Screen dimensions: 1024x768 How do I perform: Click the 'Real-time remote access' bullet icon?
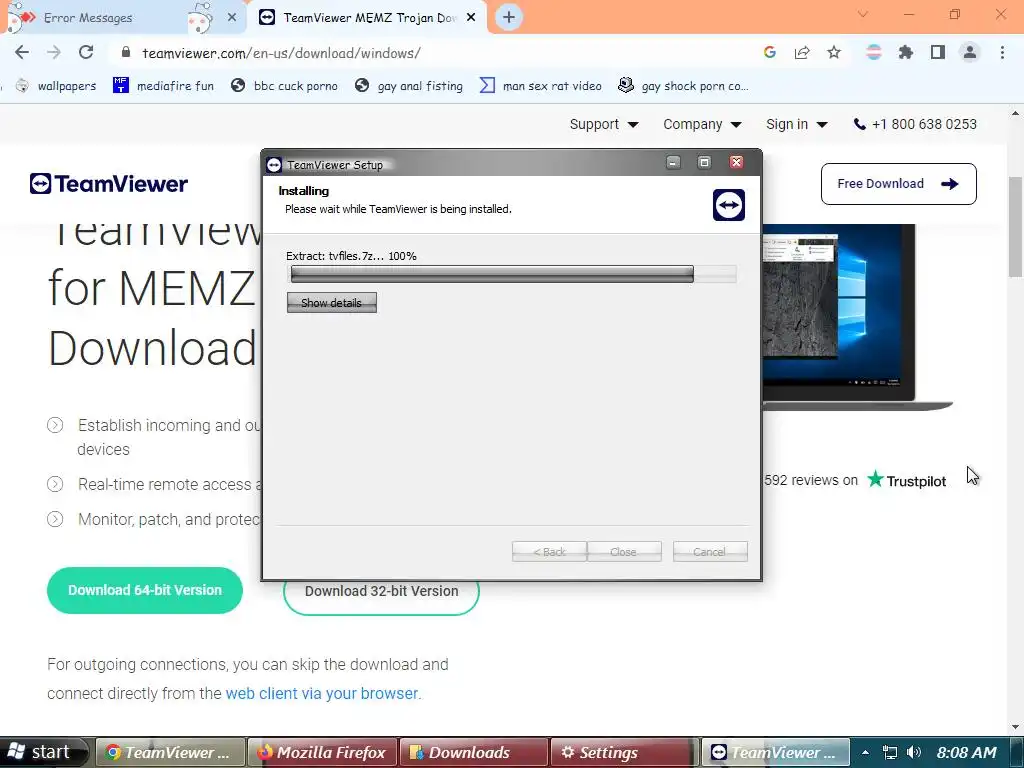[55, 484]
